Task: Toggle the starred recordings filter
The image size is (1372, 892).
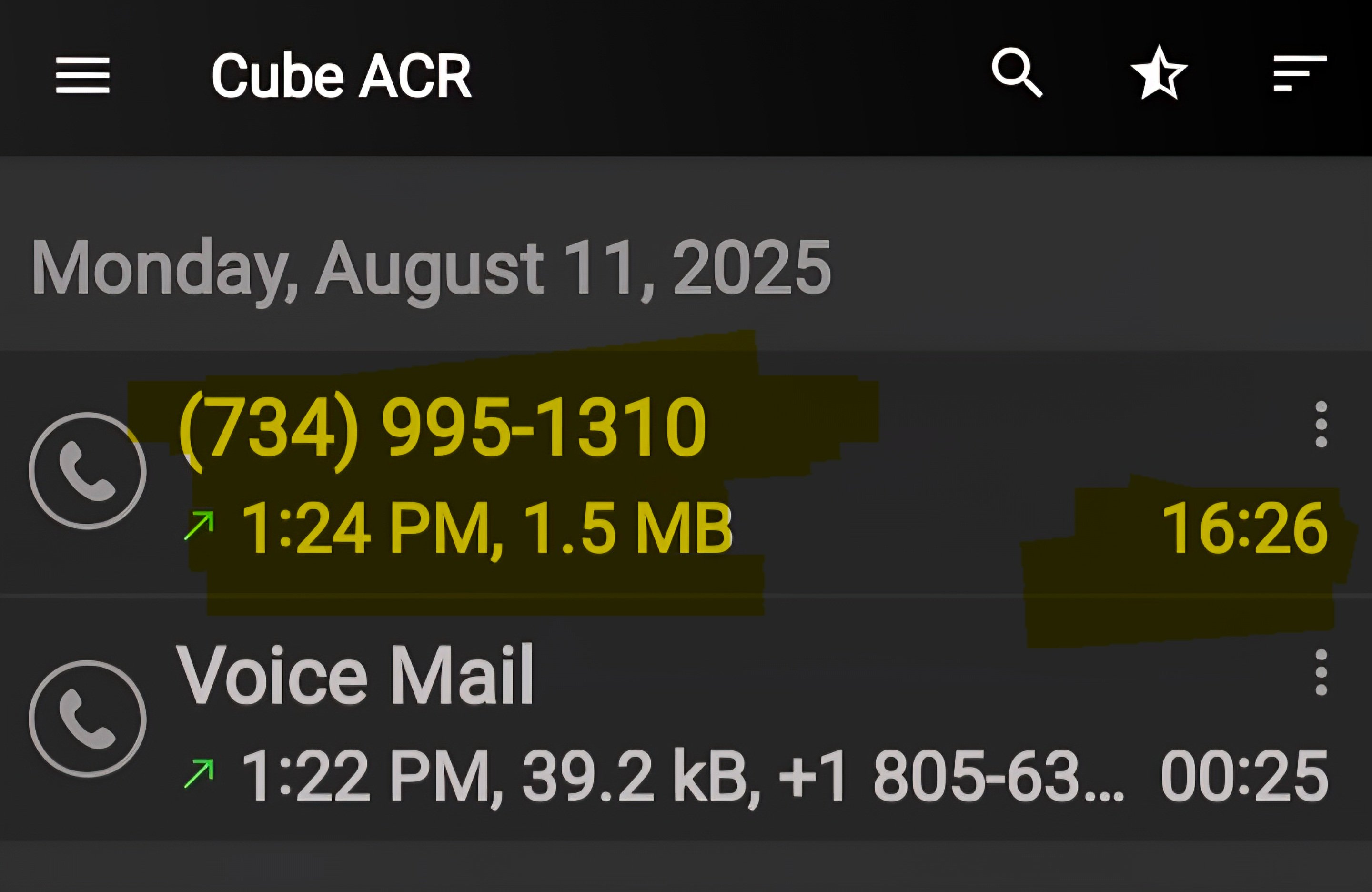Action: tap(1159, 73)
